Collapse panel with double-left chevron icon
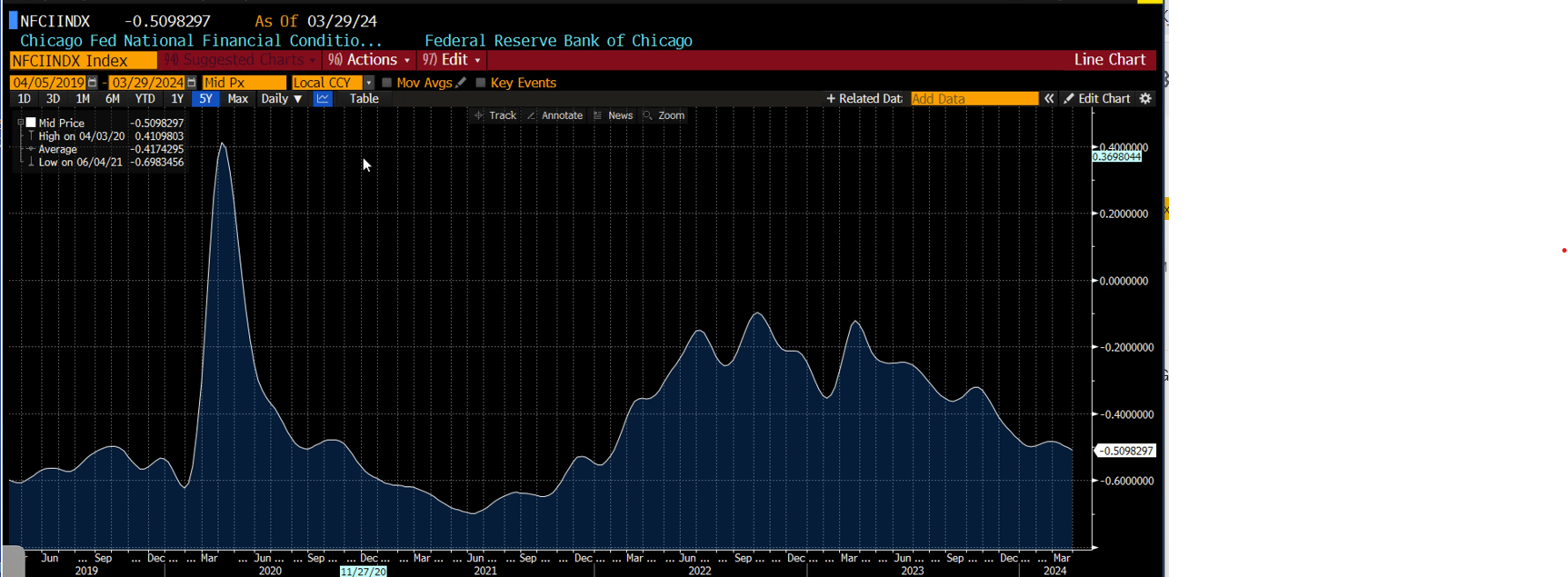Screen dimensions: 1568x577 pyautogui.click(x=1049, y=98)
